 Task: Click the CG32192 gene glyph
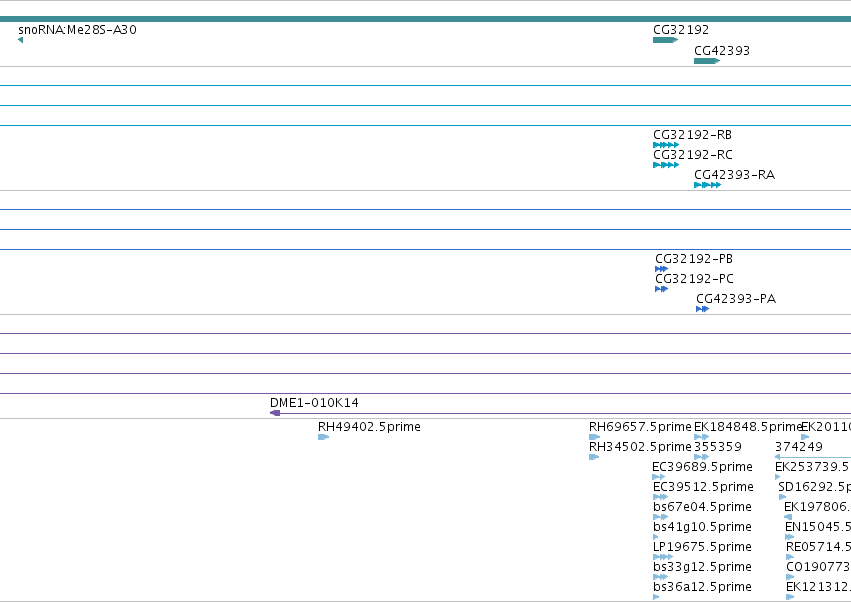click(x=665, y=40)
